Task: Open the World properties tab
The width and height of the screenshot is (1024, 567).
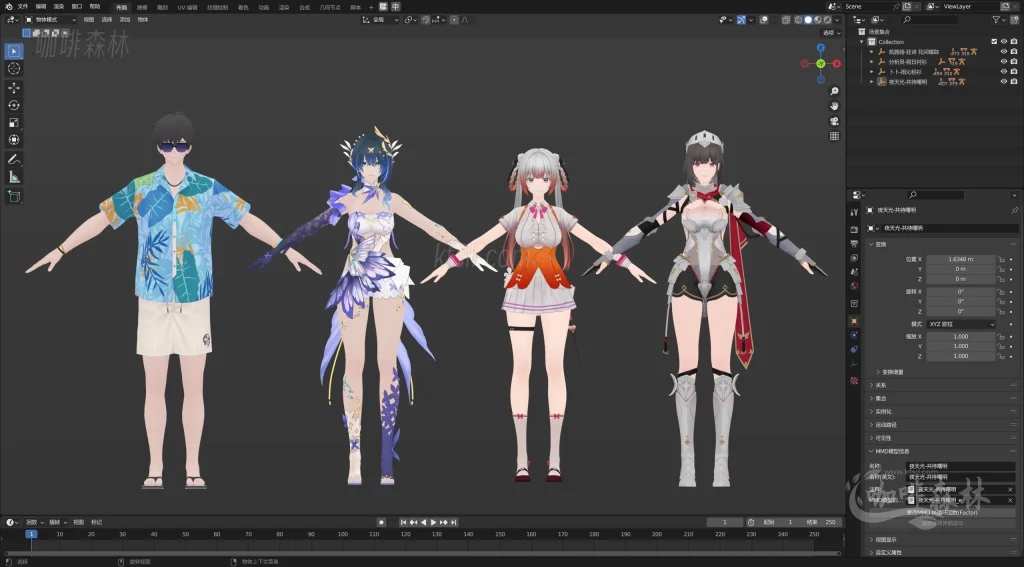Action: [854, 286]
